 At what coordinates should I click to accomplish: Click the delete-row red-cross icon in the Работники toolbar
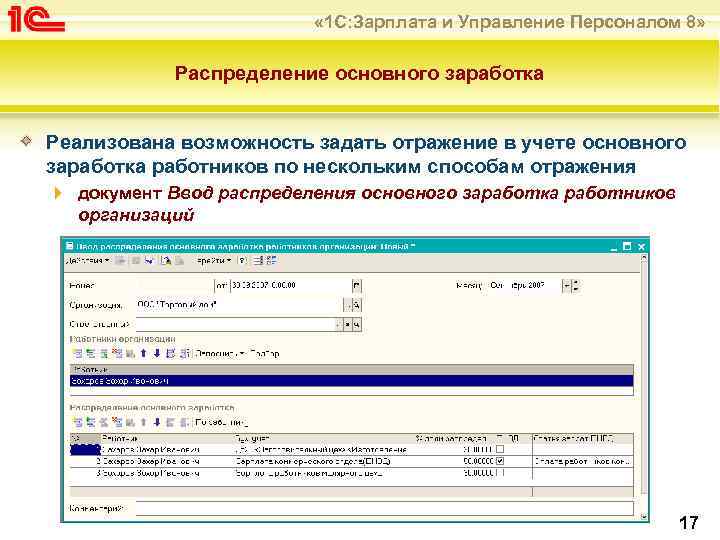pos(118,354)
